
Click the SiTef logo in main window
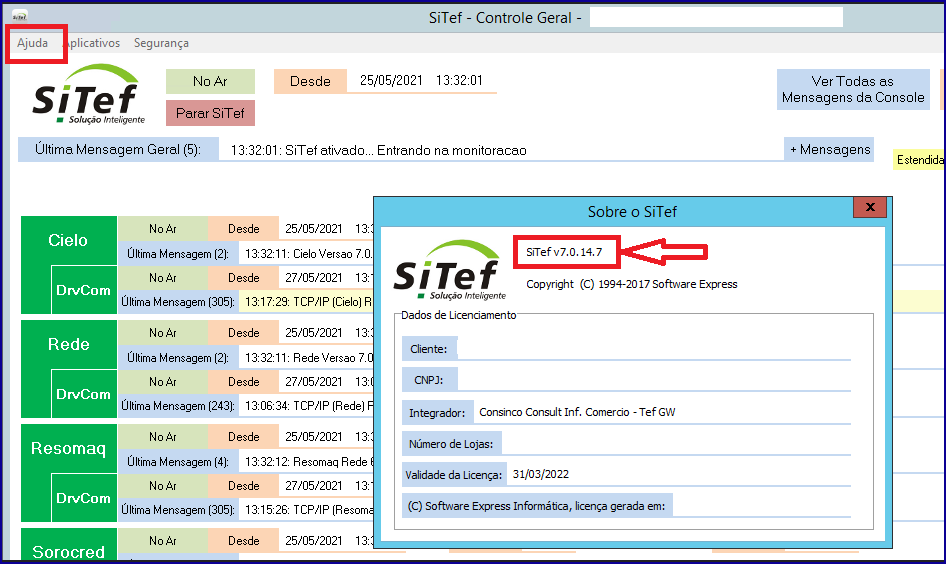click(x=88, y=95)
